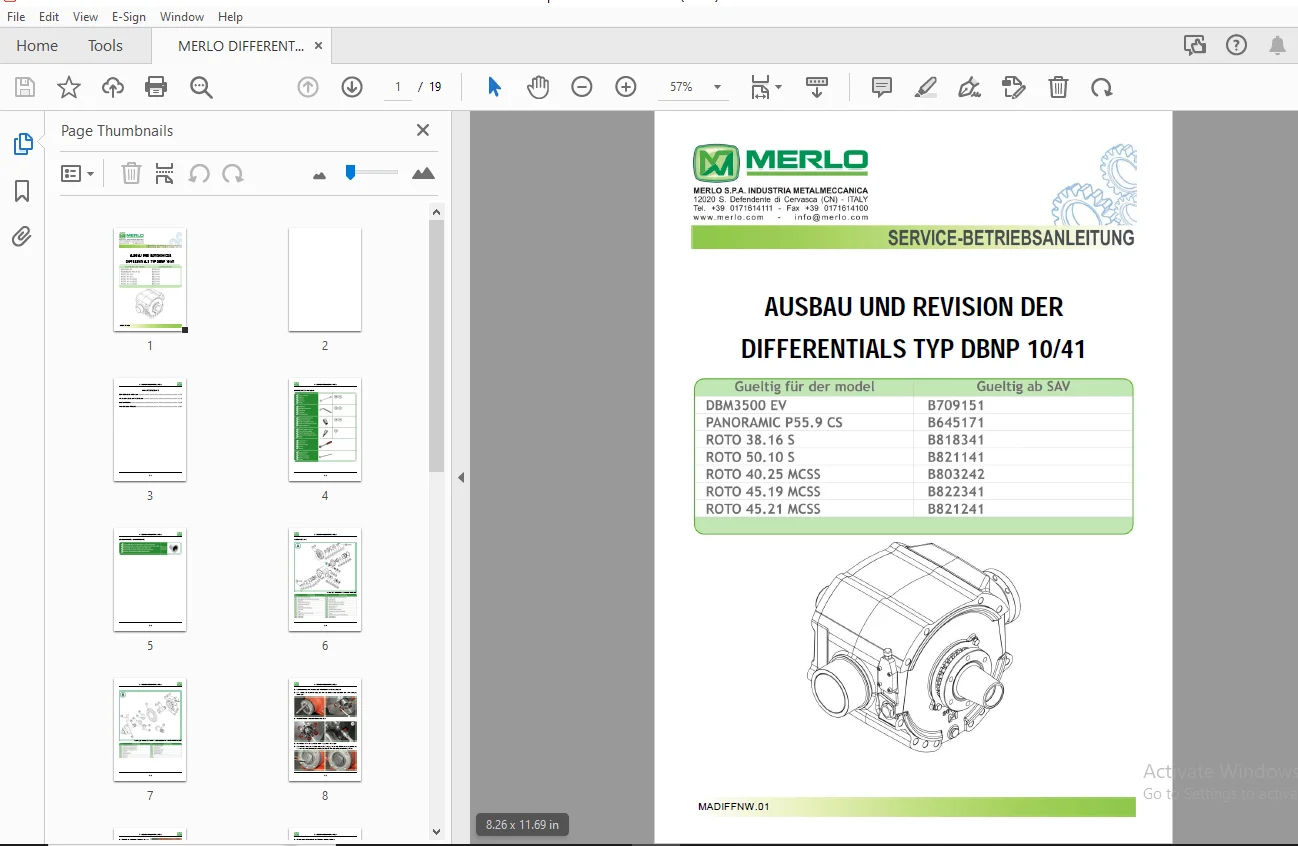Click the current page number field

(397, 87)
